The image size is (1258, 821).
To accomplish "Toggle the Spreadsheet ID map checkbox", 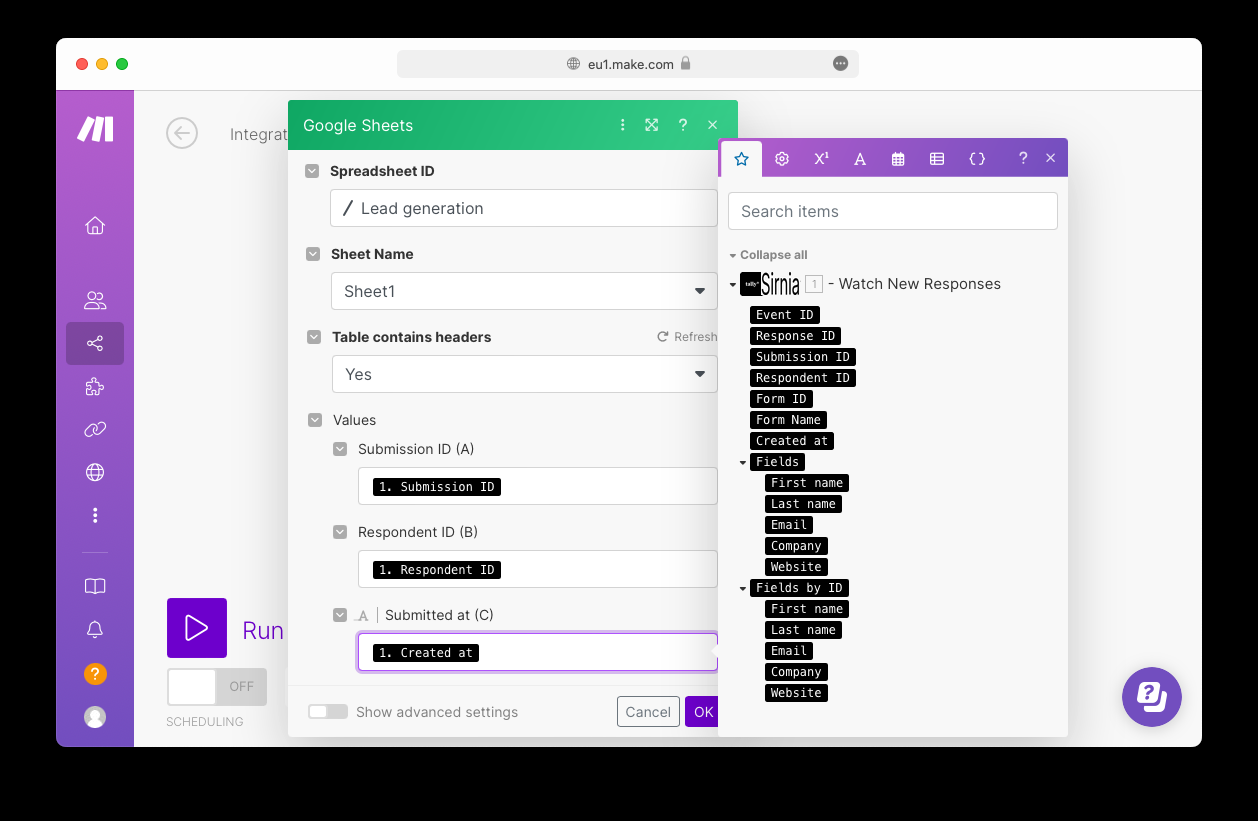I will pos(313,171).
